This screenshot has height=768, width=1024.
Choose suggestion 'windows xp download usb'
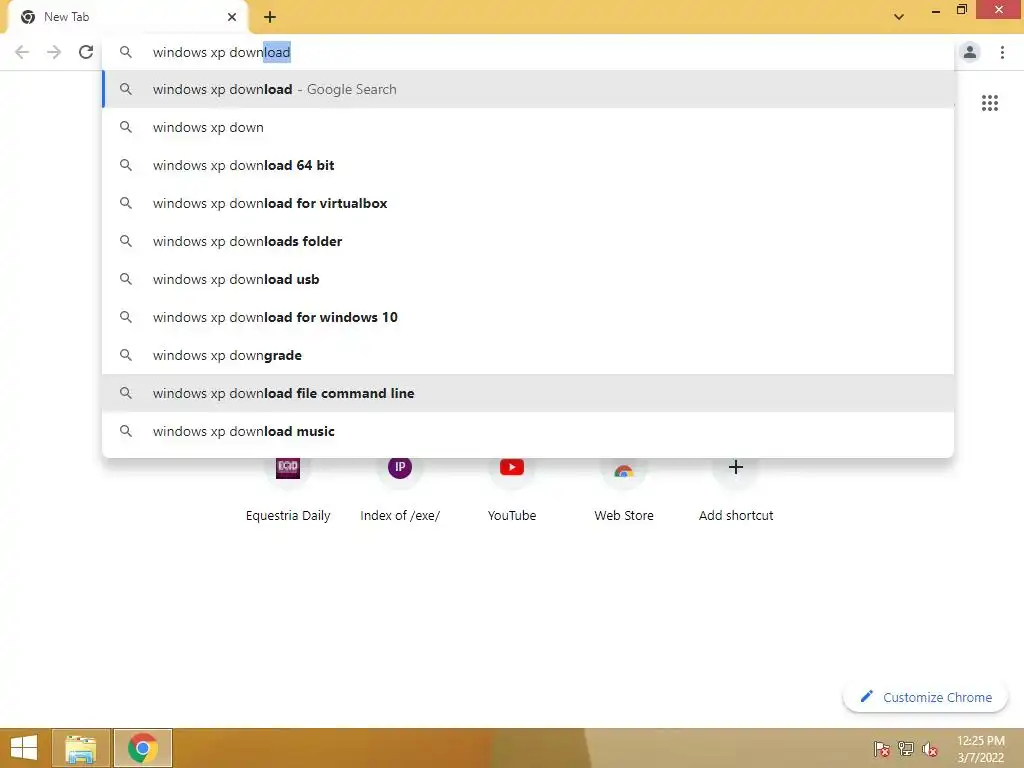[x=528, y=279]
